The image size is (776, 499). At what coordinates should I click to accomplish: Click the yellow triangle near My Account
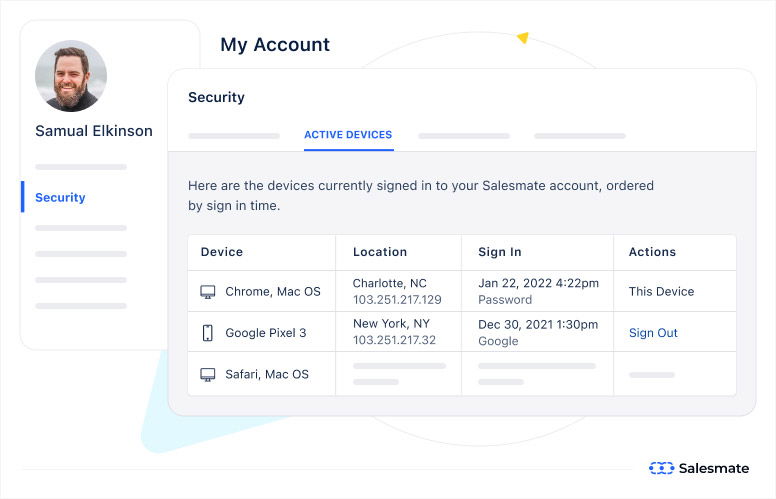click(522, 38)
